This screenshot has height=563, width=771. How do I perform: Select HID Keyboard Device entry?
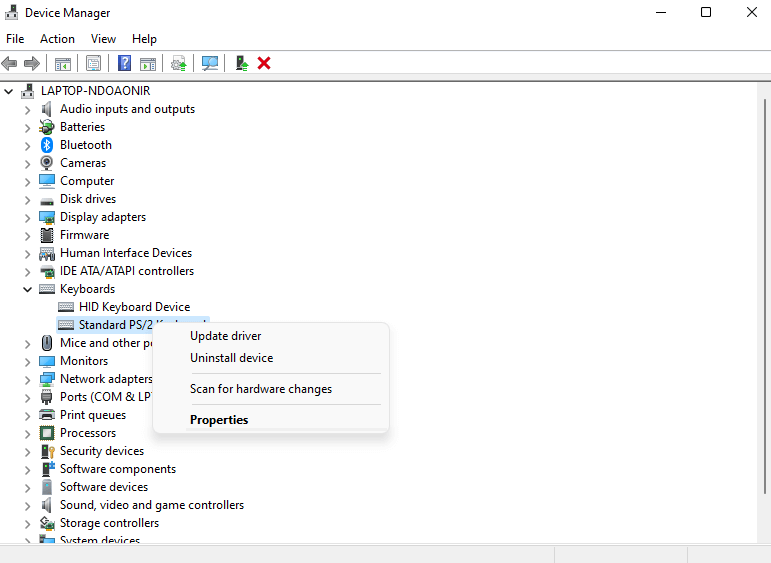point(134,307)
